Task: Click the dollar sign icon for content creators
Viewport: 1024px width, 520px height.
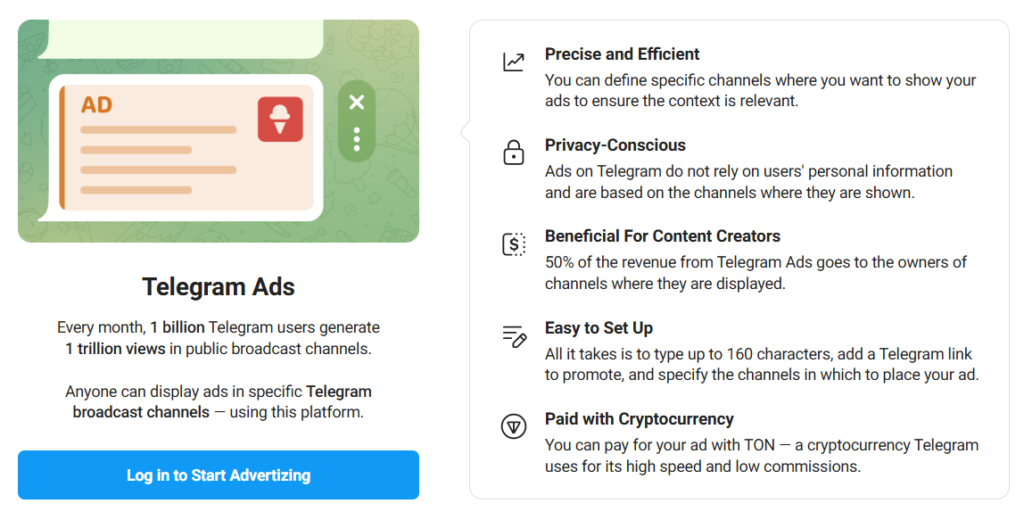Action: [x=513, y=244]
